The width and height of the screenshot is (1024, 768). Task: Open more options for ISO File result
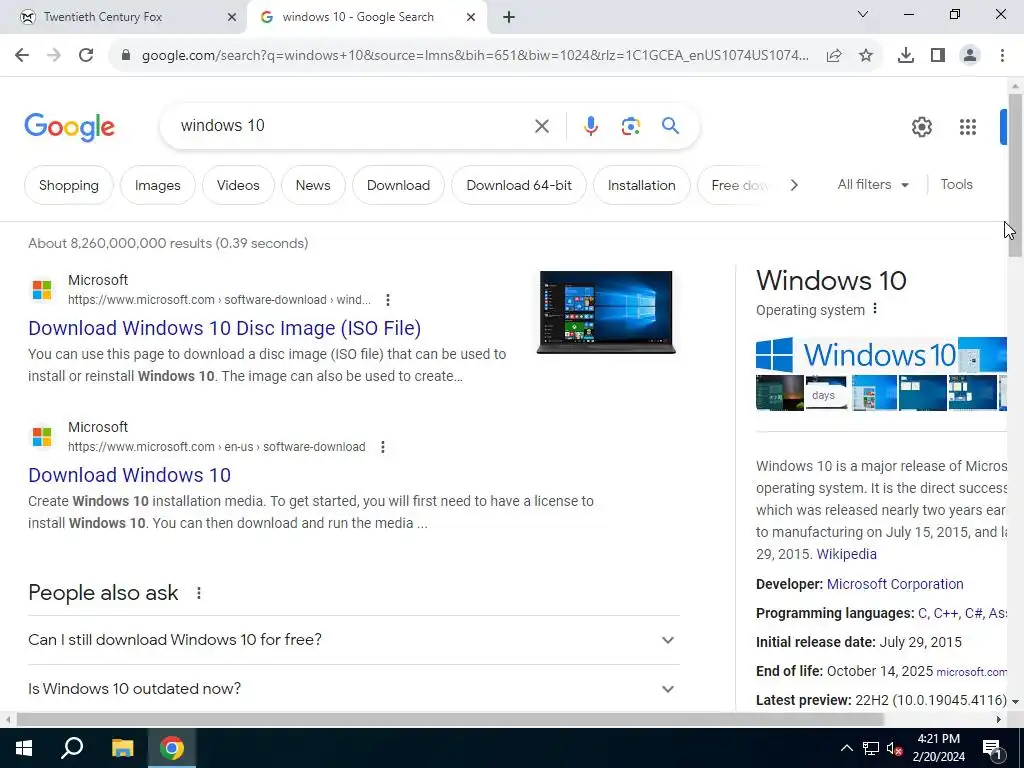[x=388, y=300]
